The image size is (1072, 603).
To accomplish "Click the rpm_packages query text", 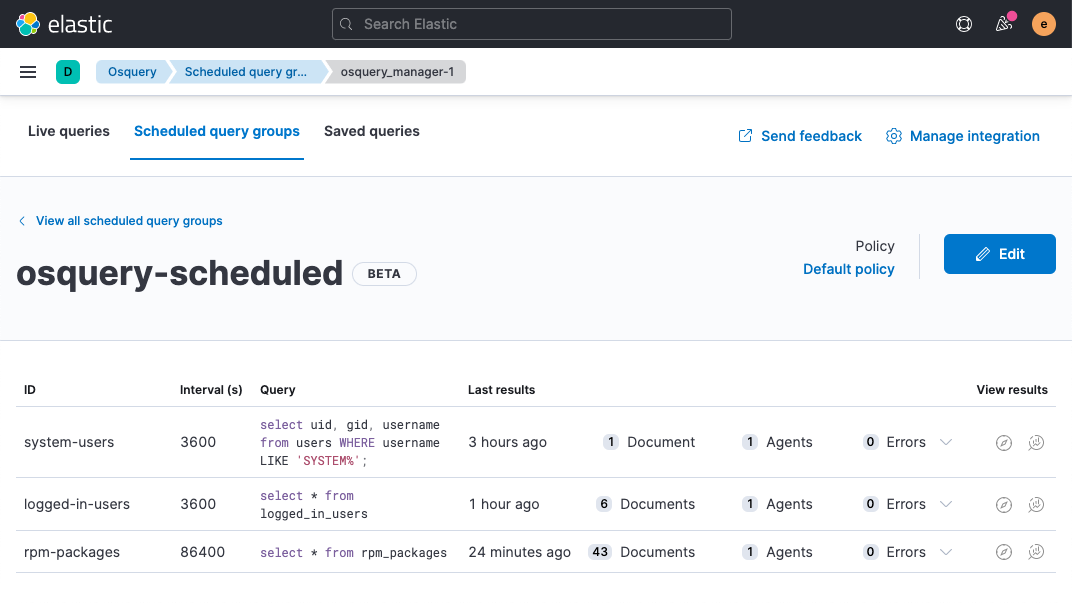I will [353, 552].
